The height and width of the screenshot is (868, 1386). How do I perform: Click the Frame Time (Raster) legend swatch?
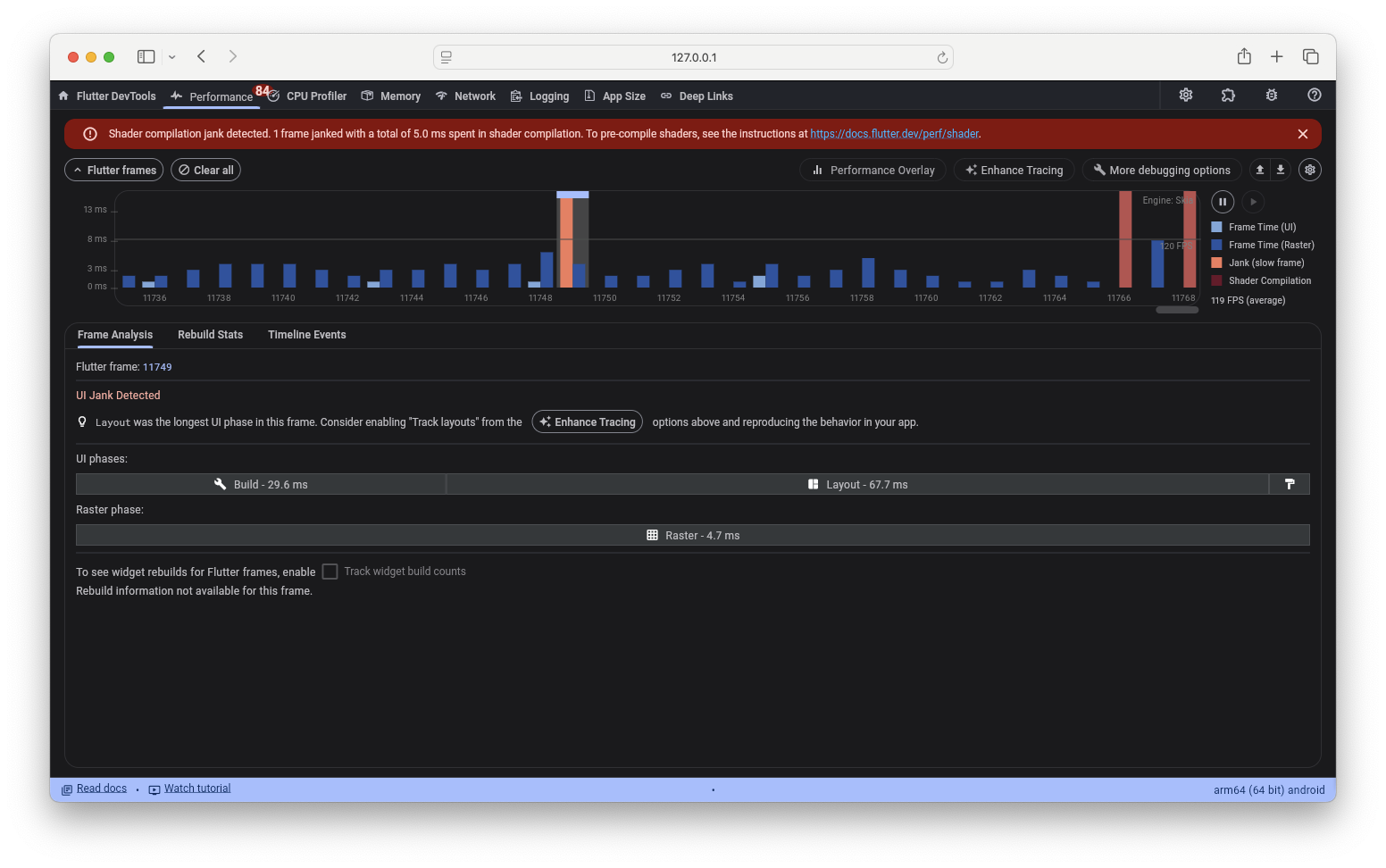pyautogui.click(x=1216, y=245)
